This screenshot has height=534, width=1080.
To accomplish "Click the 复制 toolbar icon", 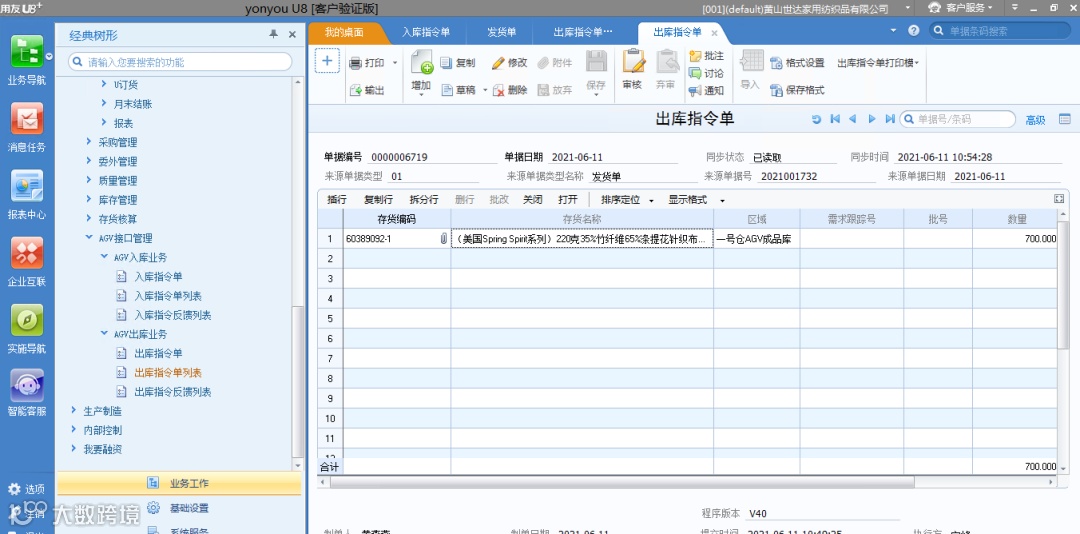I will tap(446, 63).
